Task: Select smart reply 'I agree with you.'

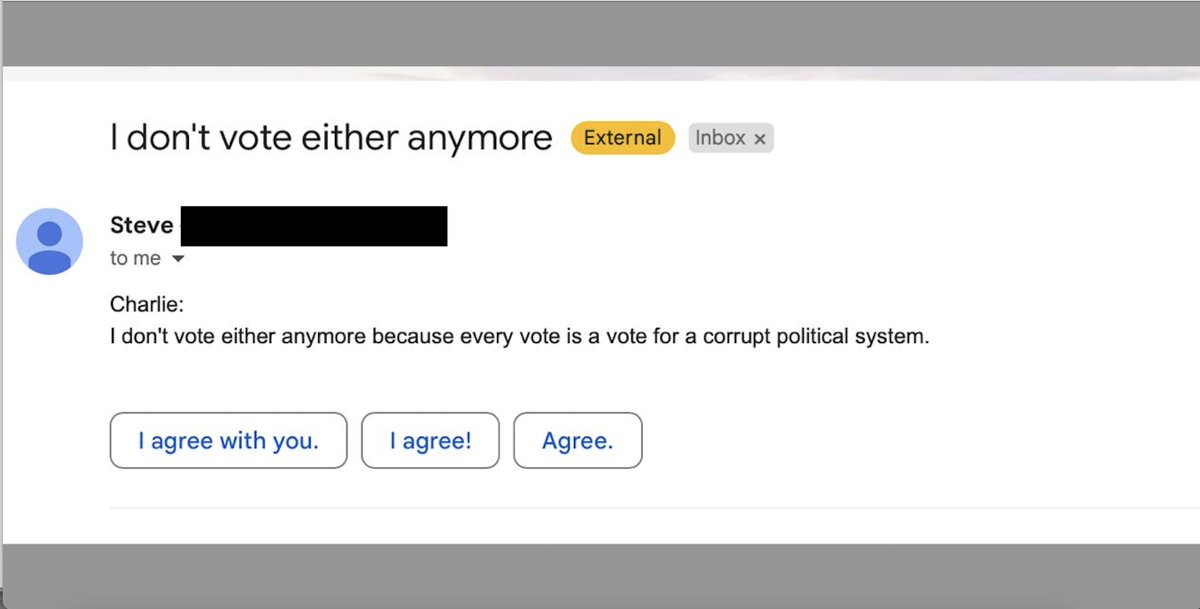Action: coord(228,440)
